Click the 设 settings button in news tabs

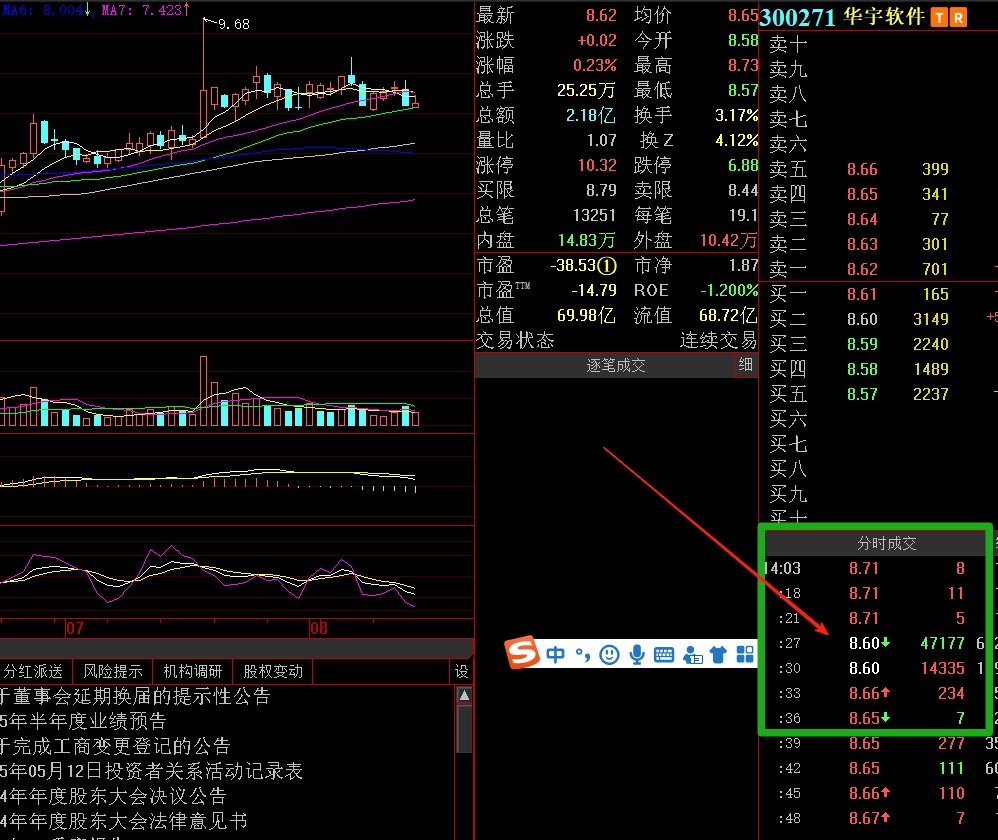pyautogui.click(x=461, y=671)
